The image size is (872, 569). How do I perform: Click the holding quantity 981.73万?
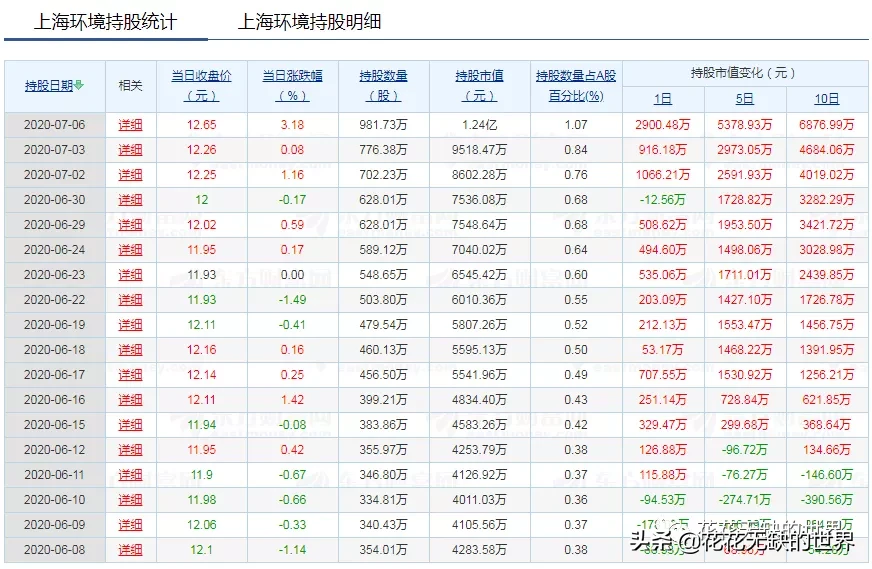click(383, 125)
